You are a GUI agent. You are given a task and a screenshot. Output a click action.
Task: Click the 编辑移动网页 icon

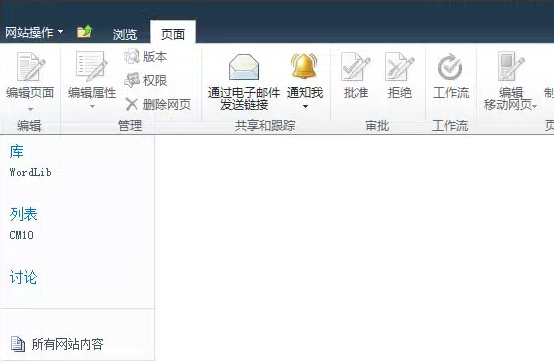pyautogui.click(x=511, y=66)
